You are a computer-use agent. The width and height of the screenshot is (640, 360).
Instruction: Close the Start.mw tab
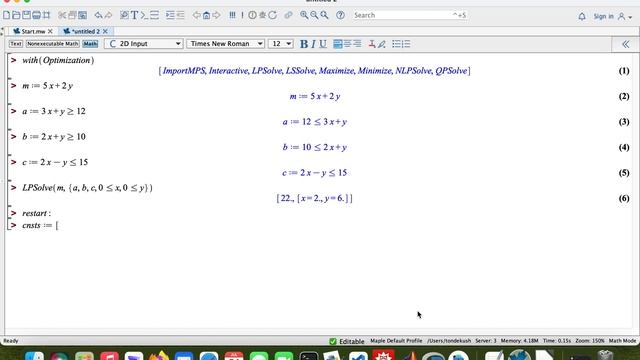[x=50, y=31]
